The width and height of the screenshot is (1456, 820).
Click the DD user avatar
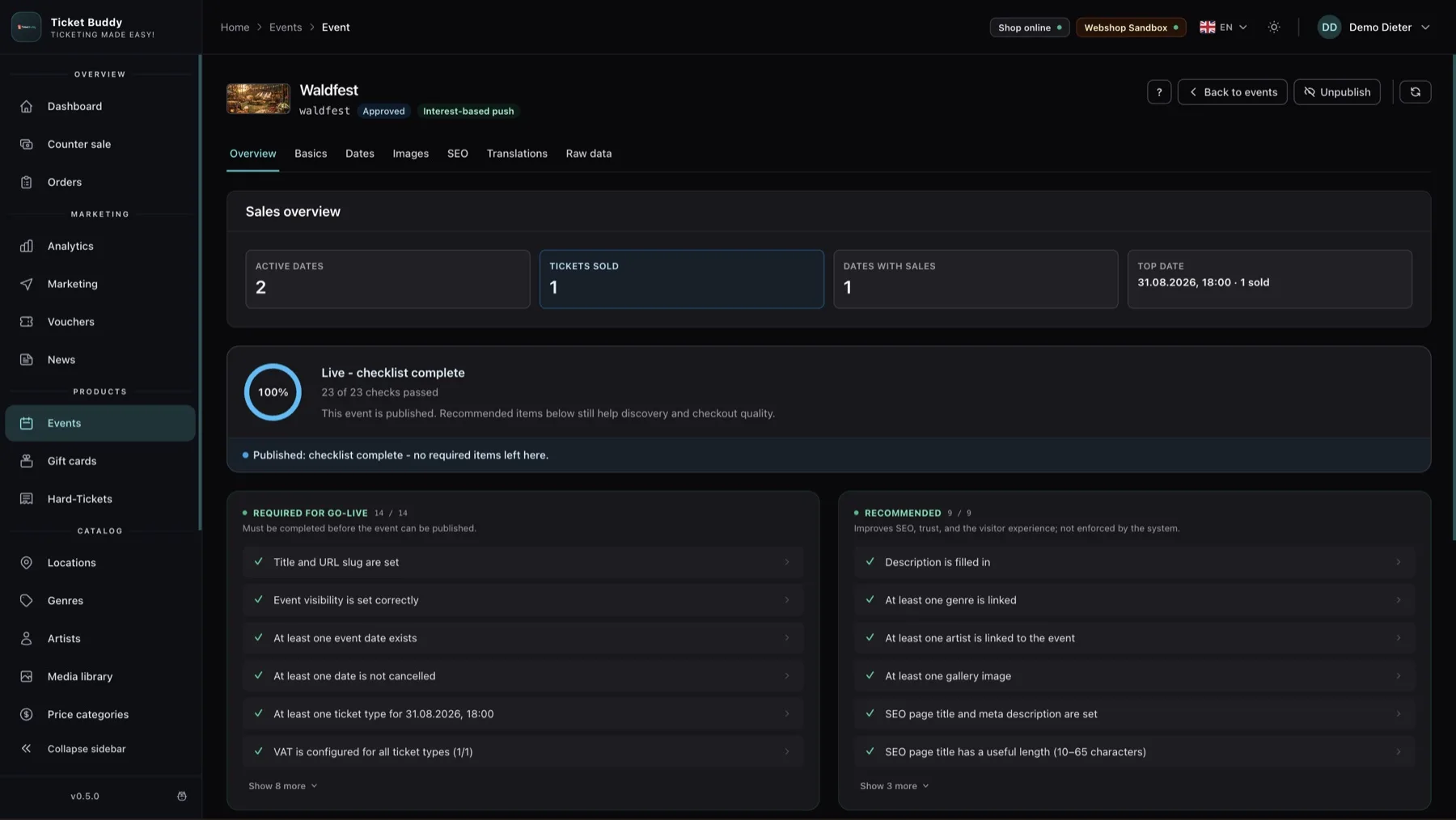[x=1329, y=27]
